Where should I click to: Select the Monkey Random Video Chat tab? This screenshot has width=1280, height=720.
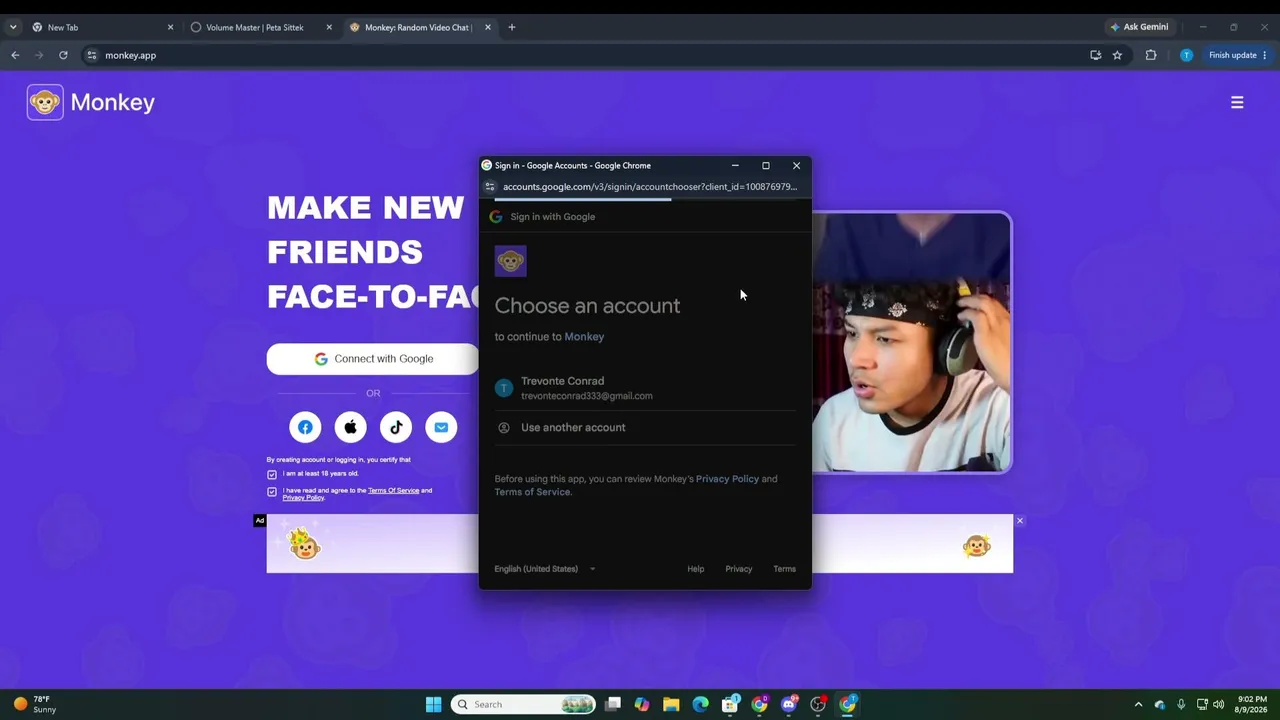click(x=420, y=27)
